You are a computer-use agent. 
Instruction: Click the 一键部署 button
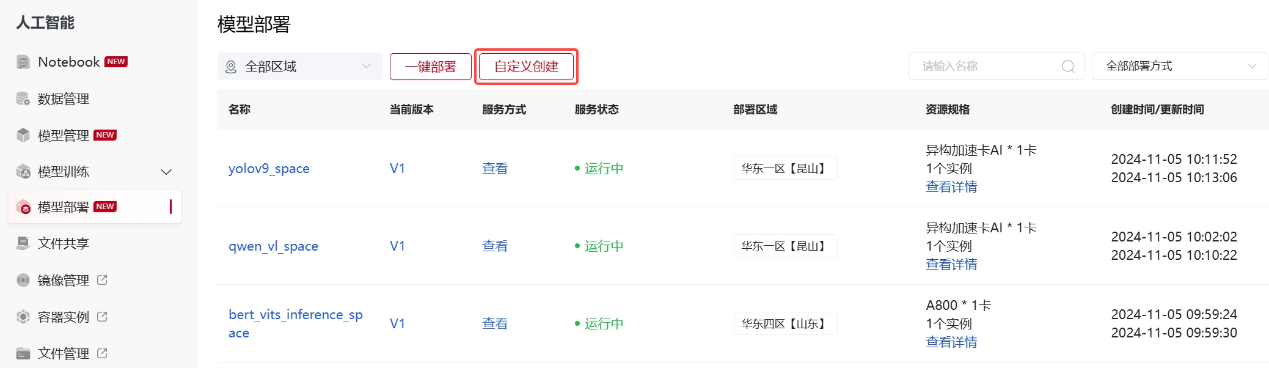point(430,67)
